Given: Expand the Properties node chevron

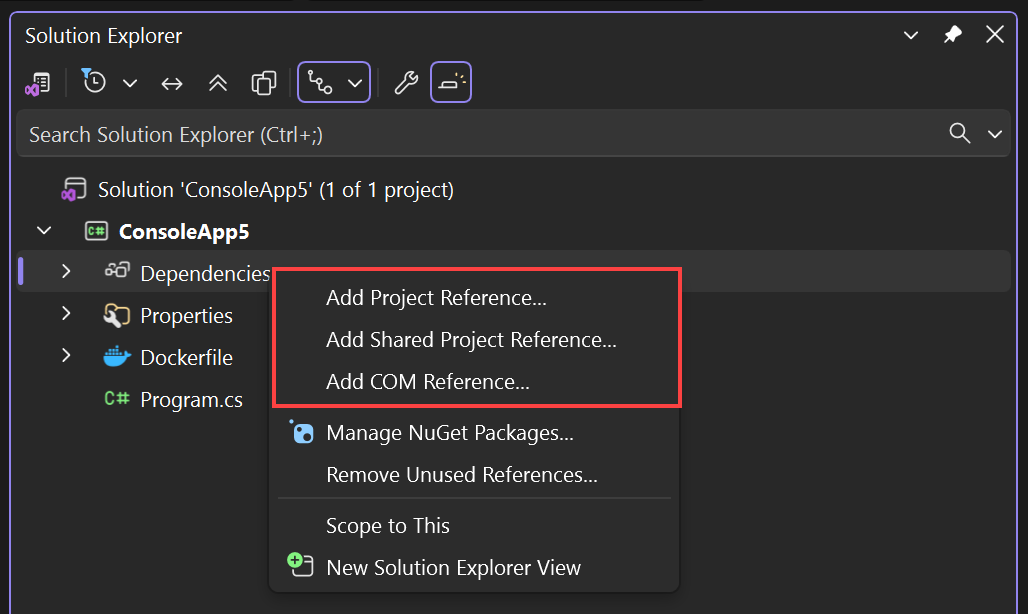Looking at the screenshot, I should pos(65,315).
